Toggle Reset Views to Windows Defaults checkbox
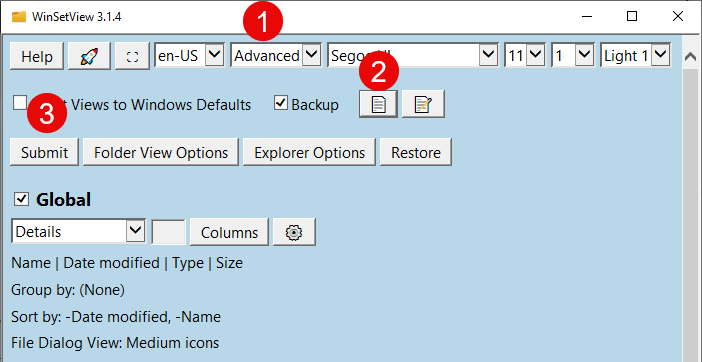The height and width of the screenshot is (362, 702). (x=20, y=102)
